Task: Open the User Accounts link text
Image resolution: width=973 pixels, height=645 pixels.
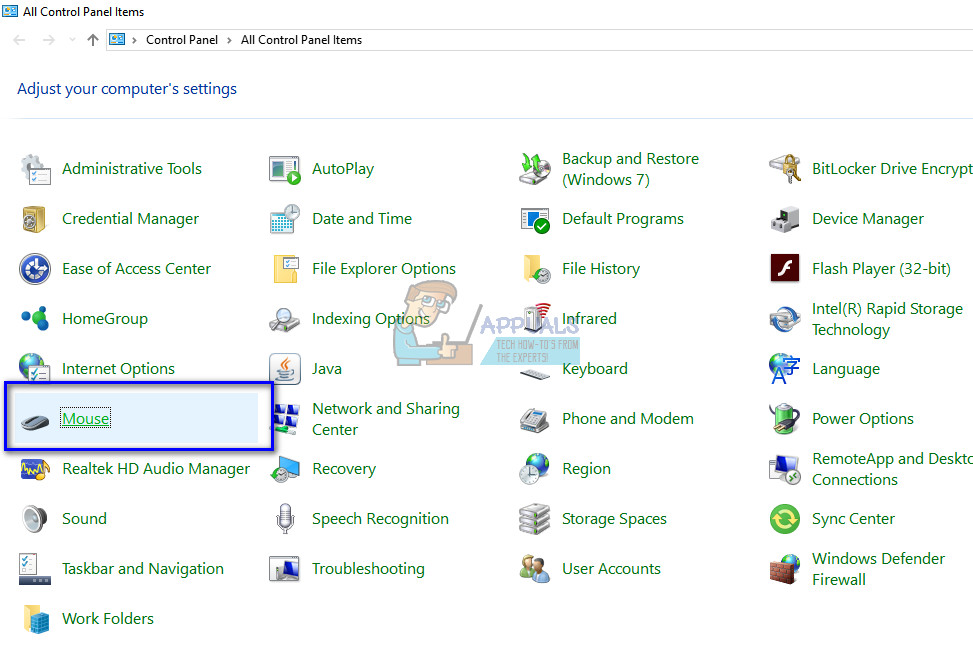Action: click(x=611, y=569)
